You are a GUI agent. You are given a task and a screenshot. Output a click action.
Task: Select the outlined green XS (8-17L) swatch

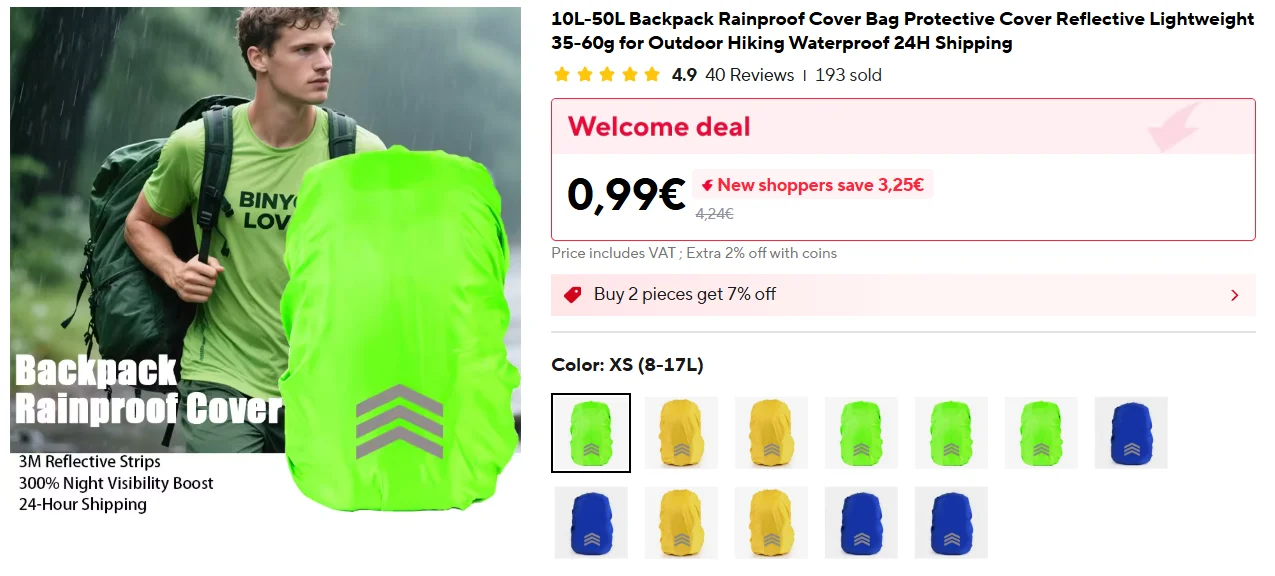tap(591, 433)
